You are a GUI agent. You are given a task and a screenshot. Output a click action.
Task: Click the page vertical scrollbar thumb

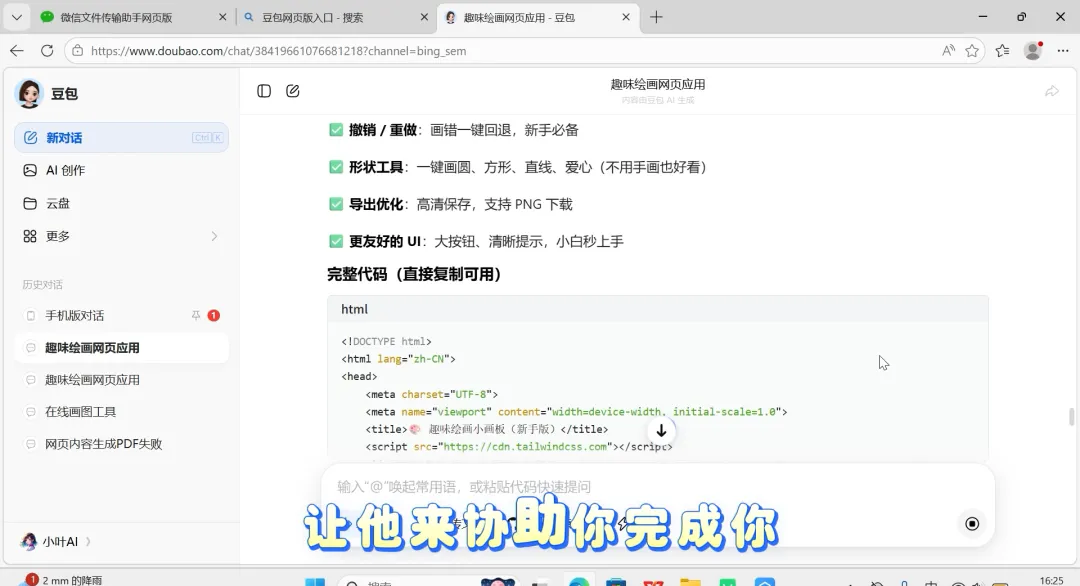pos(1071,417)
